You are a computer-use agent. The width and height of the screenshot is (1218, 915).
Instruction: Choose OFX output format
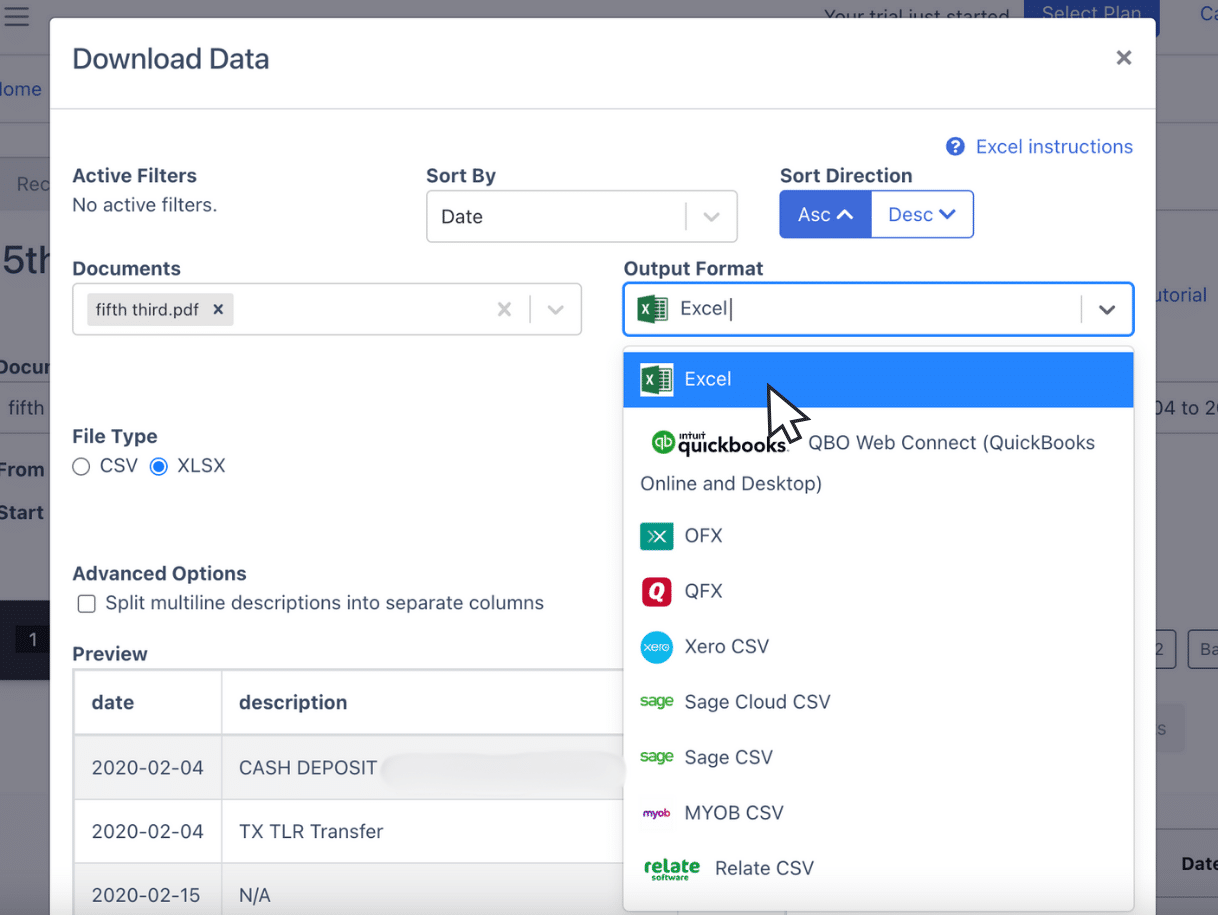click(878, 536)
